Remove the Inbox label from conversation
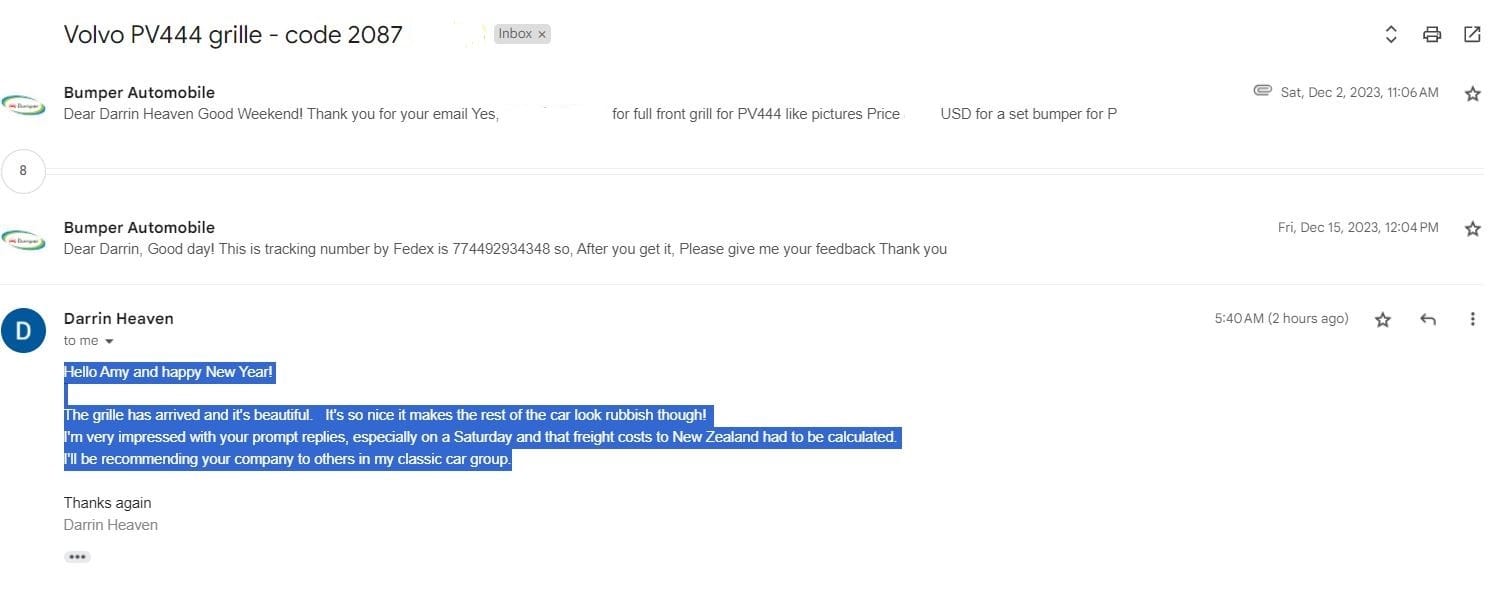This screenshot has width=1503, height=602. (x=542, y=34)
